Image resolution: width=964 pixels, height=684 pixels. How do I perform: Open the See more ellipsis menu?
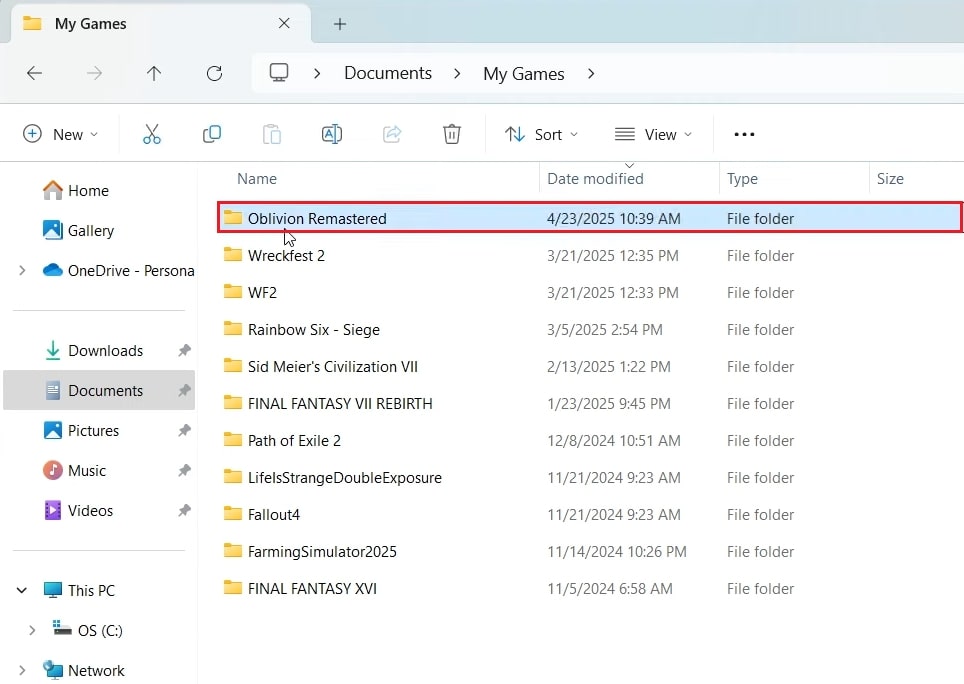tap(744, 134)
